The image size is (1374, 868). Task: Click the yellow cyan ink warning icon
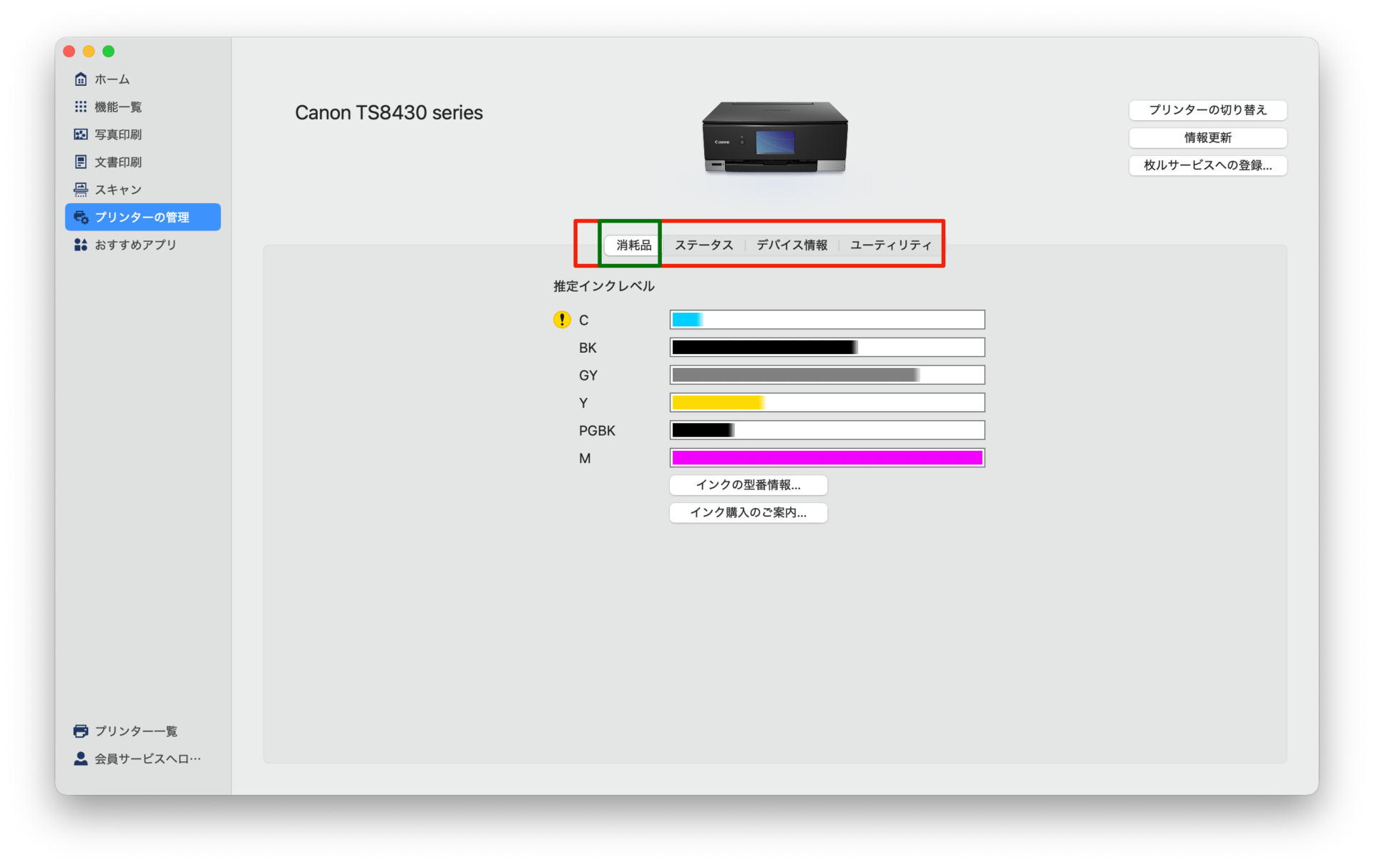pos(562,320)
